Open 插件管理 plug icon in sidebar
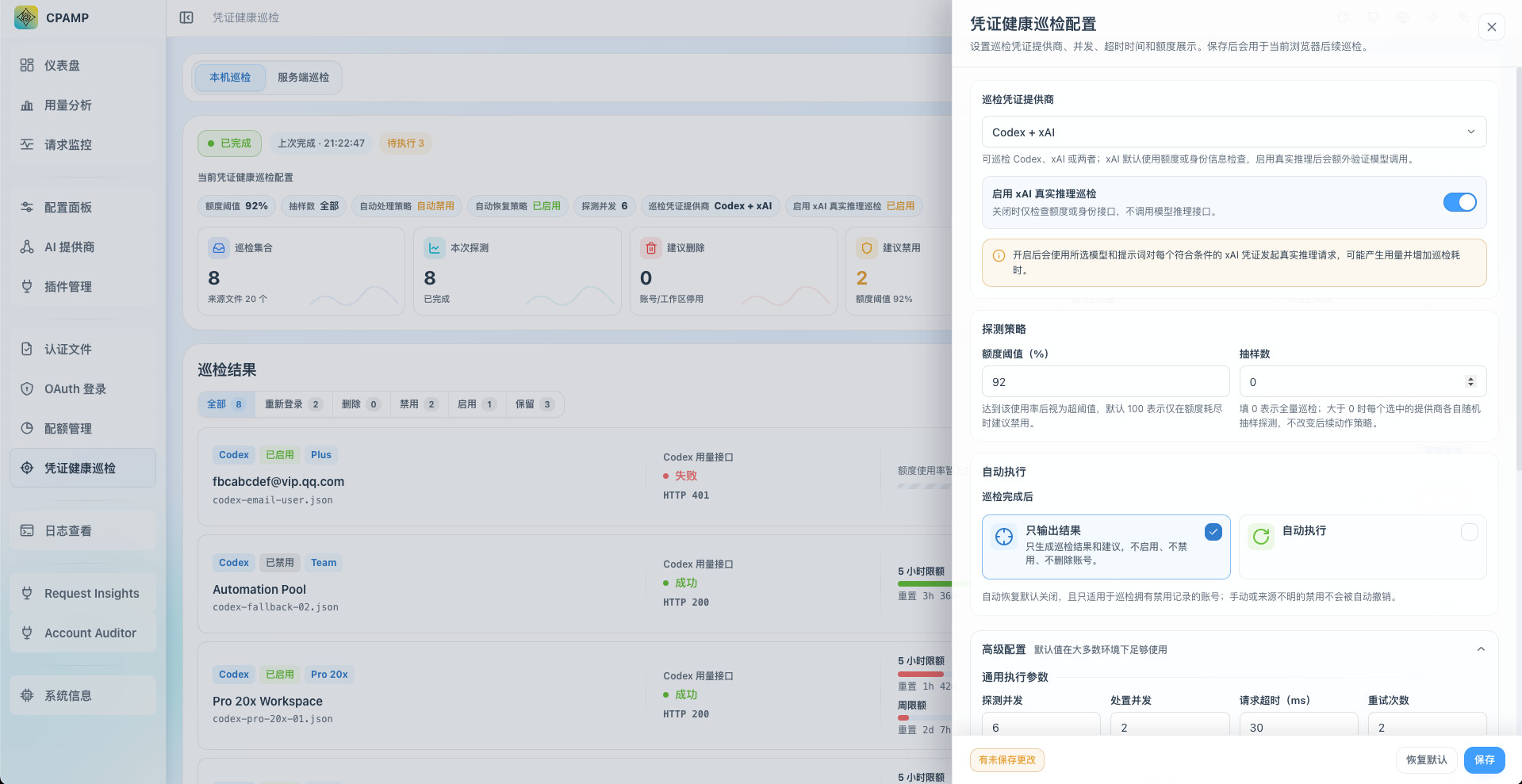 [27, 286]
